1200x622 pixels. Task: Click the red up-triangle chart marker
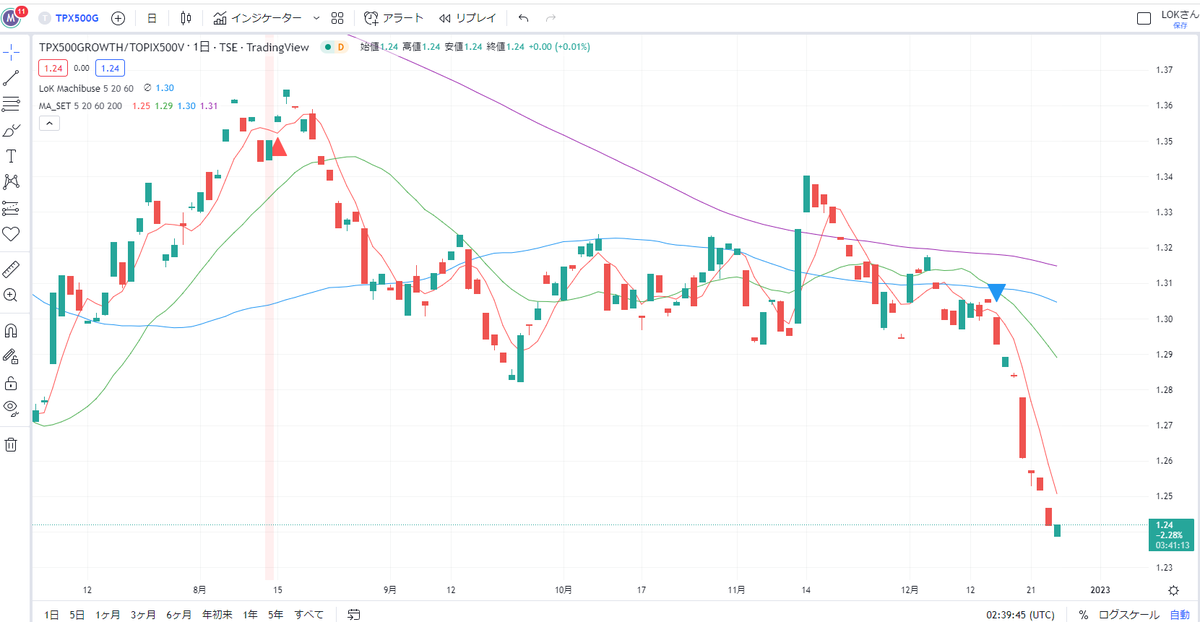click(x=278, y=147)
